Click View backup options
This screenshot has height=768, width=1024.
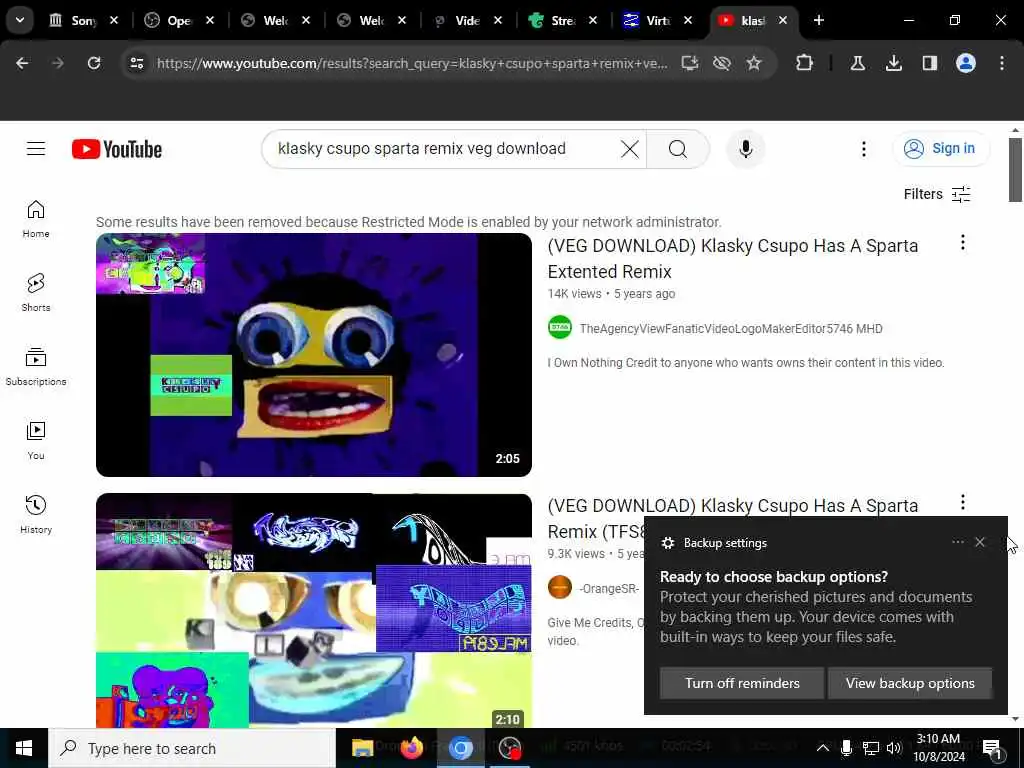910,683
